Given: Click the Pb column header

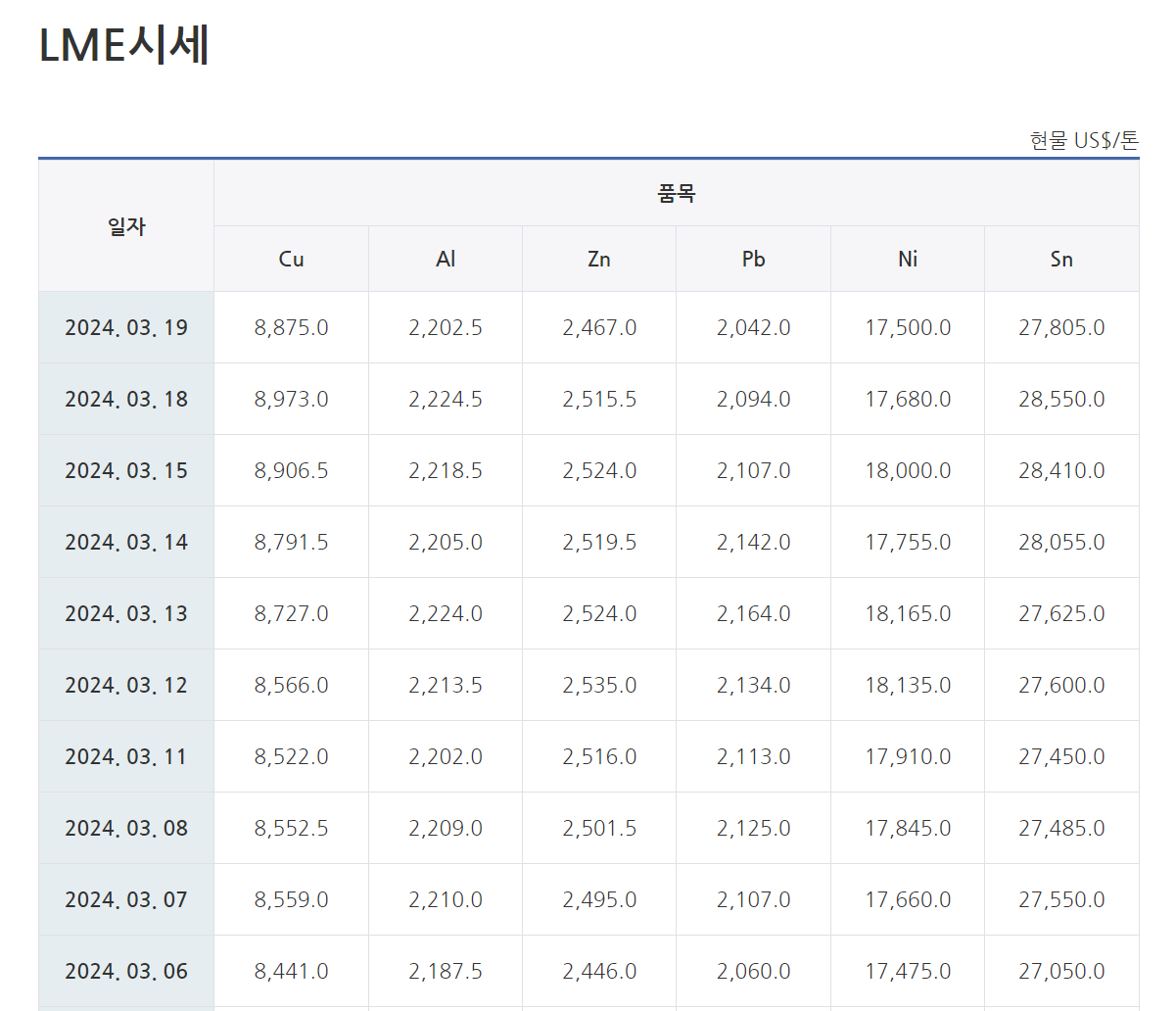Looking at the screenshot, I should click(753, 259).
